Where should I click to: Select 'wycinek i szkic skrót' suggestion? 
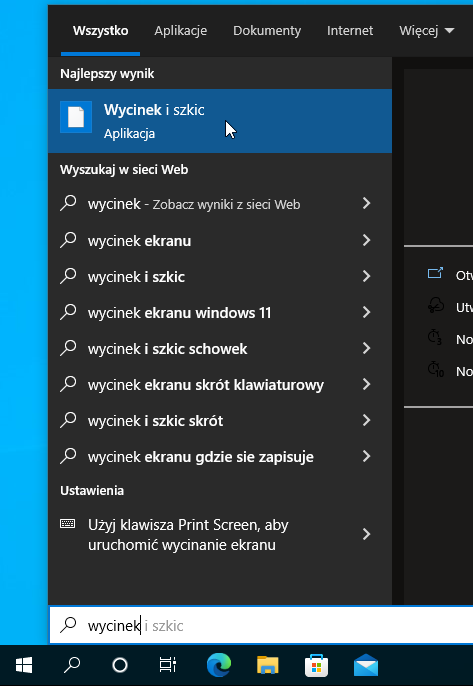(x=220, y=420)
